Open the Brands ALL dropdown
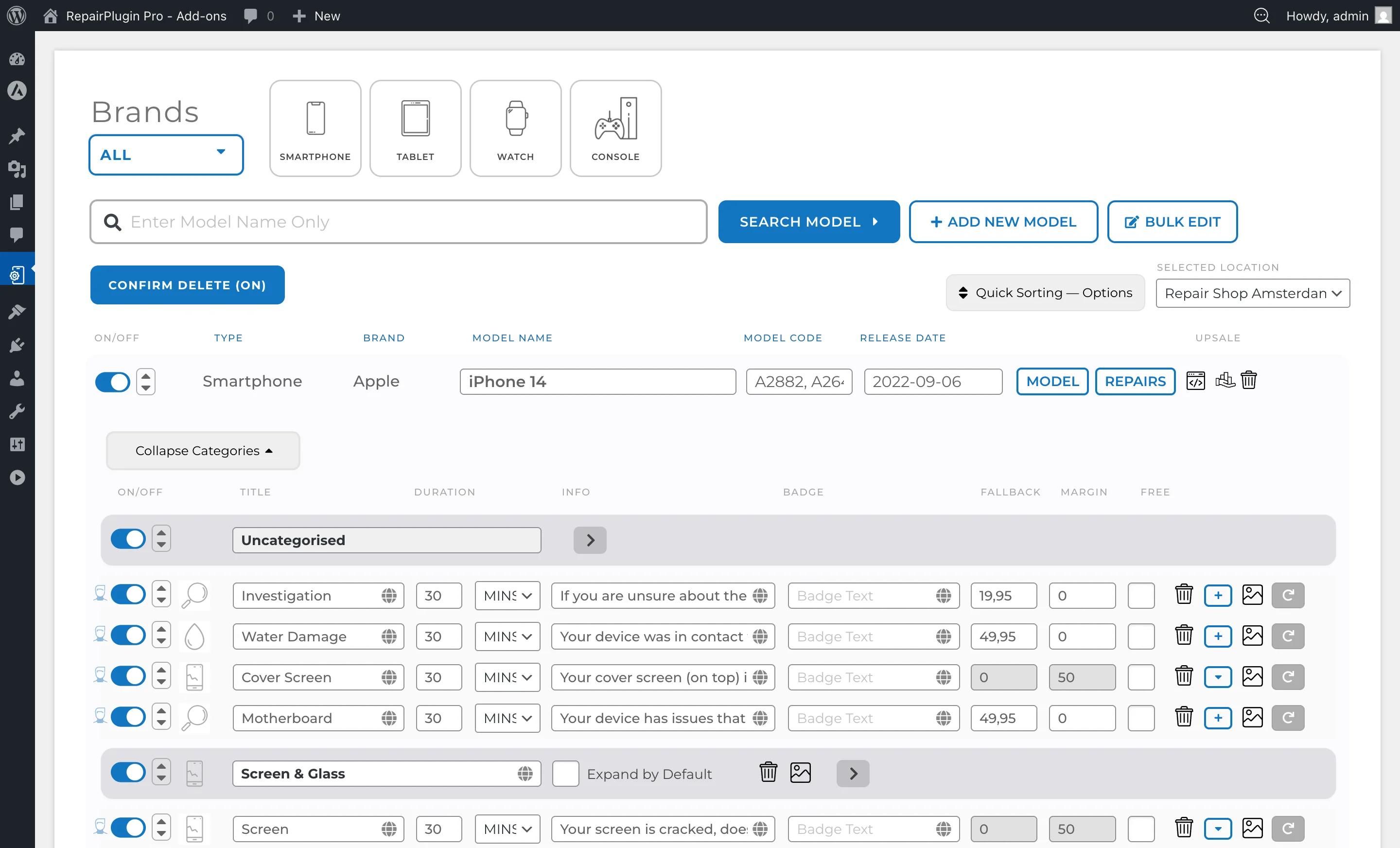 coord(166,155)
